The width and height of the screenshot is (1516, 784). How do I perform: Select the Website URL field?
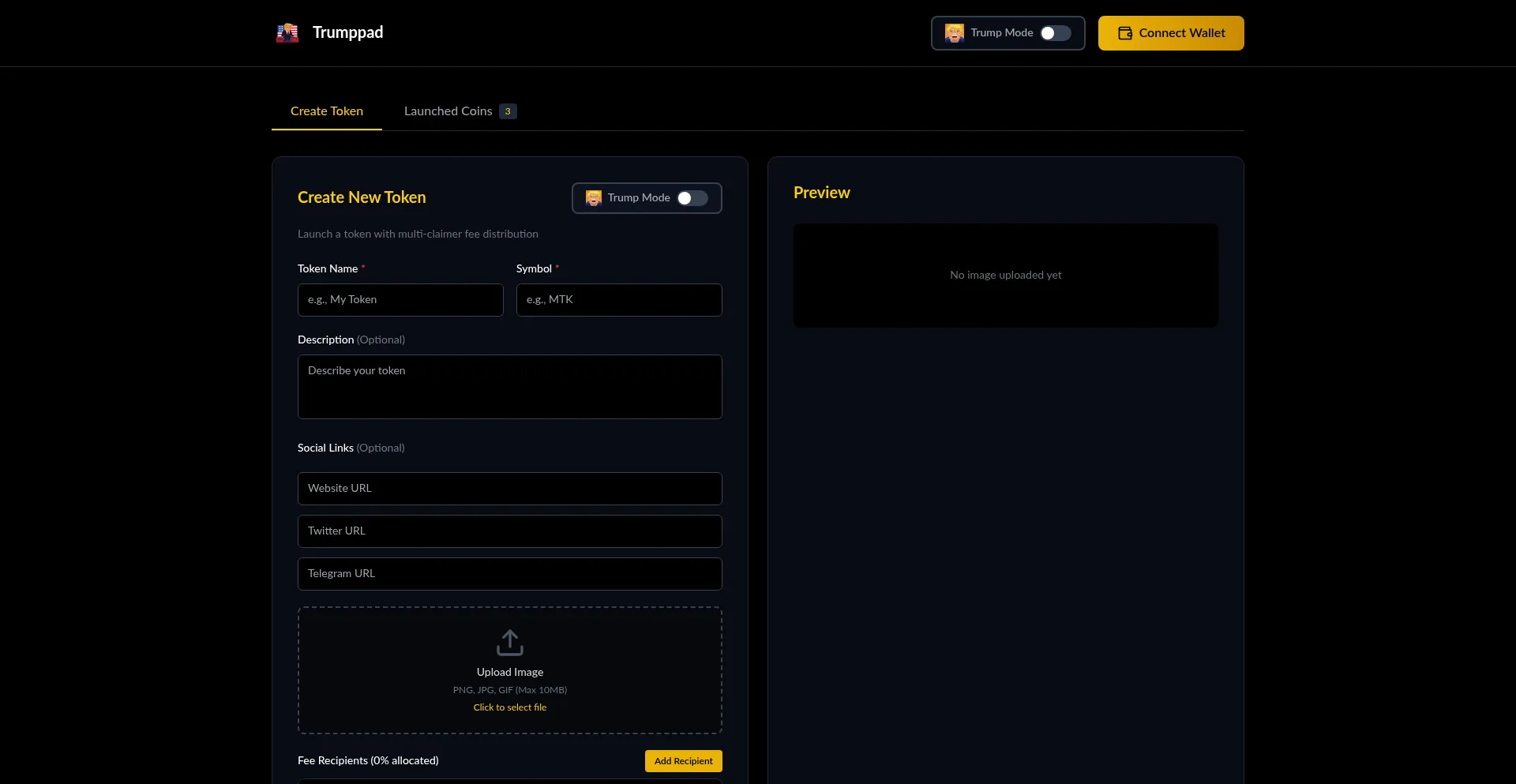(x=510, y=489)
